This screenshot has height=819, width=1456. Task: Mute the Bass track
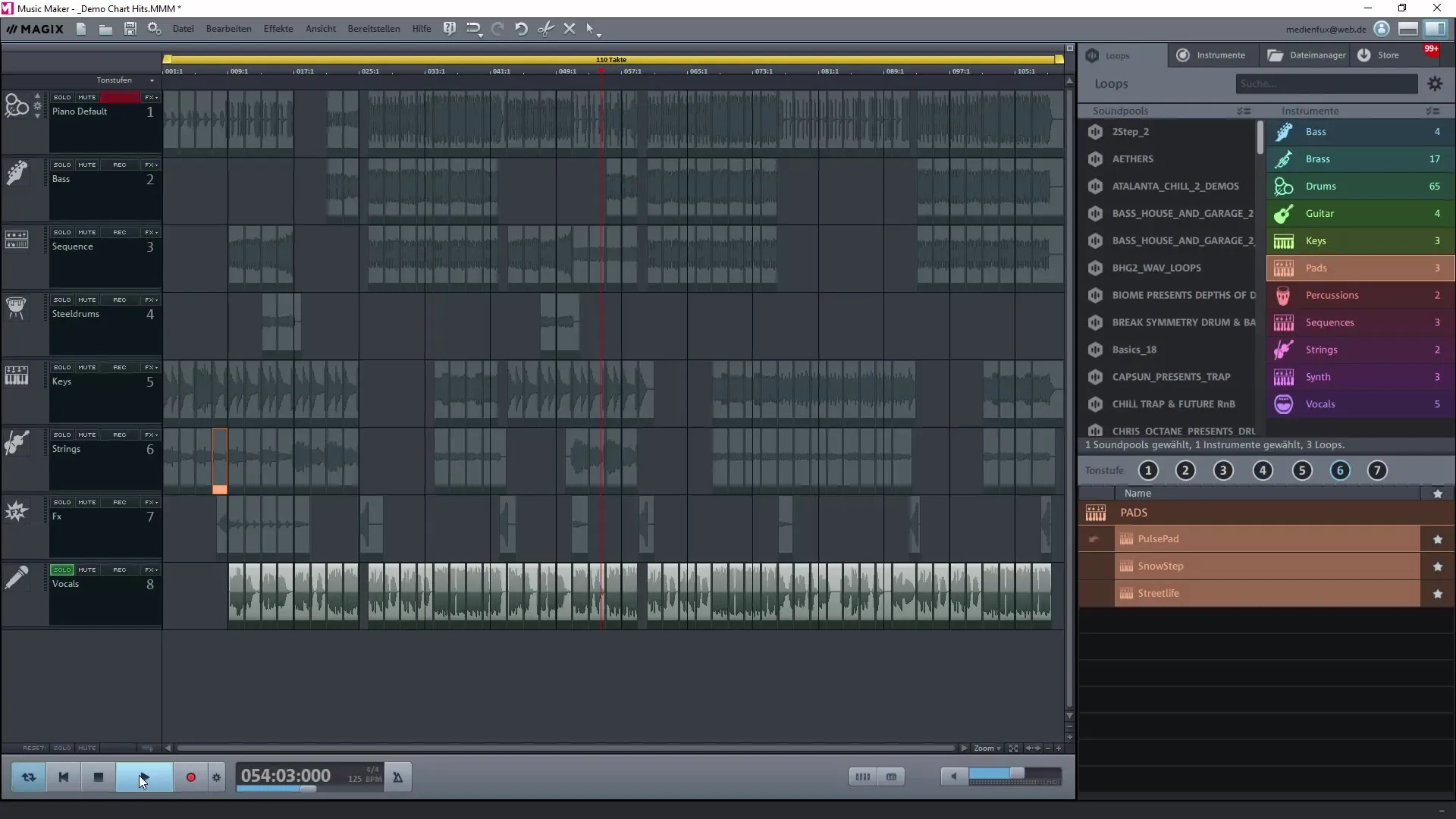coord(87,165)
